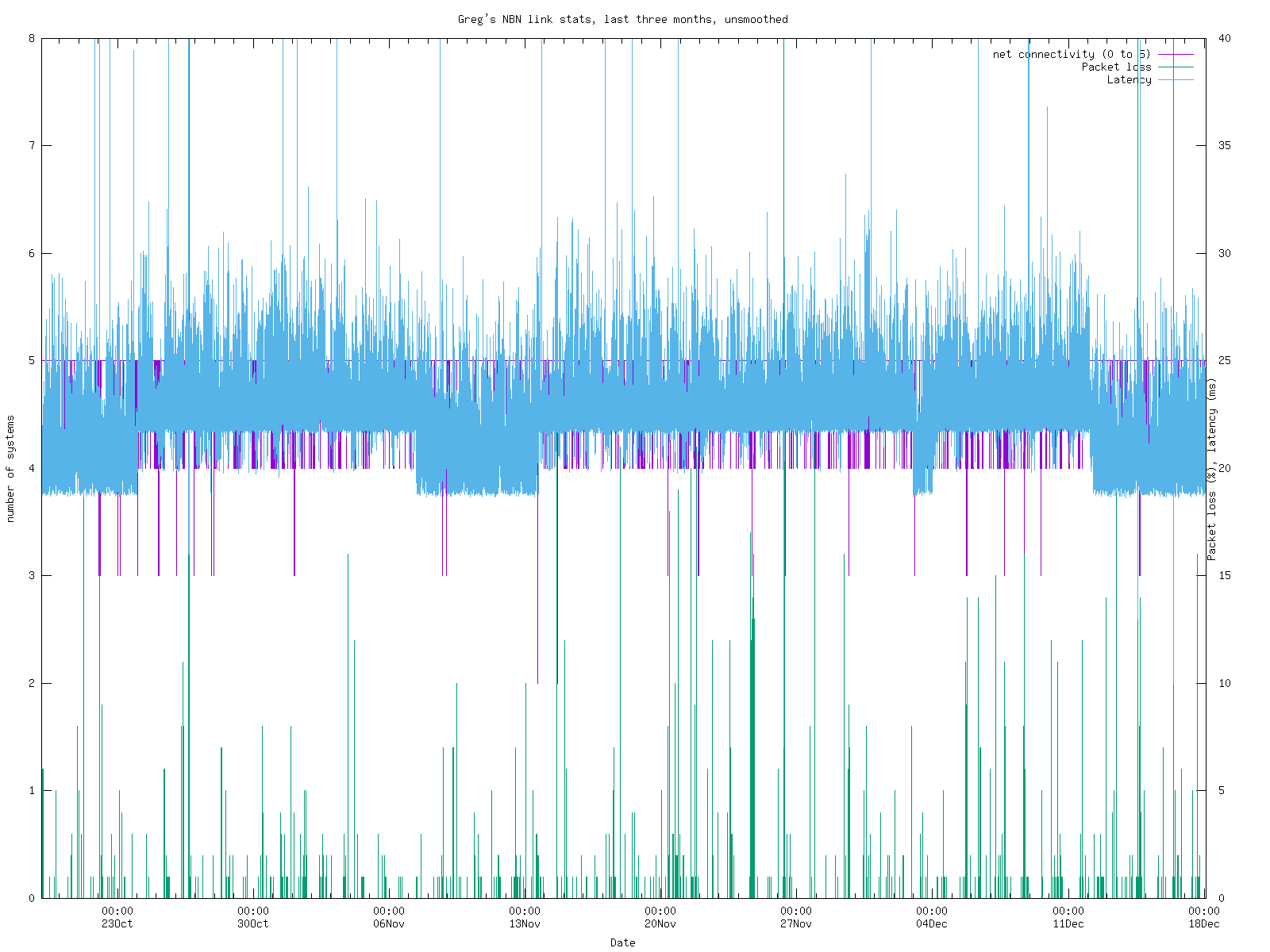Select the 'Packet loss' legend label

[1115, 67]
